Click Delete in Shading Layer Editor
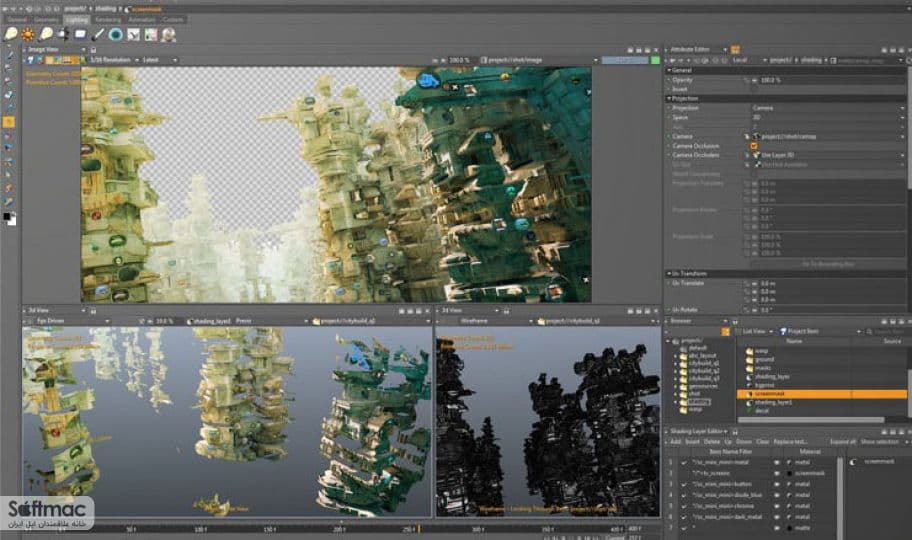 711,442
